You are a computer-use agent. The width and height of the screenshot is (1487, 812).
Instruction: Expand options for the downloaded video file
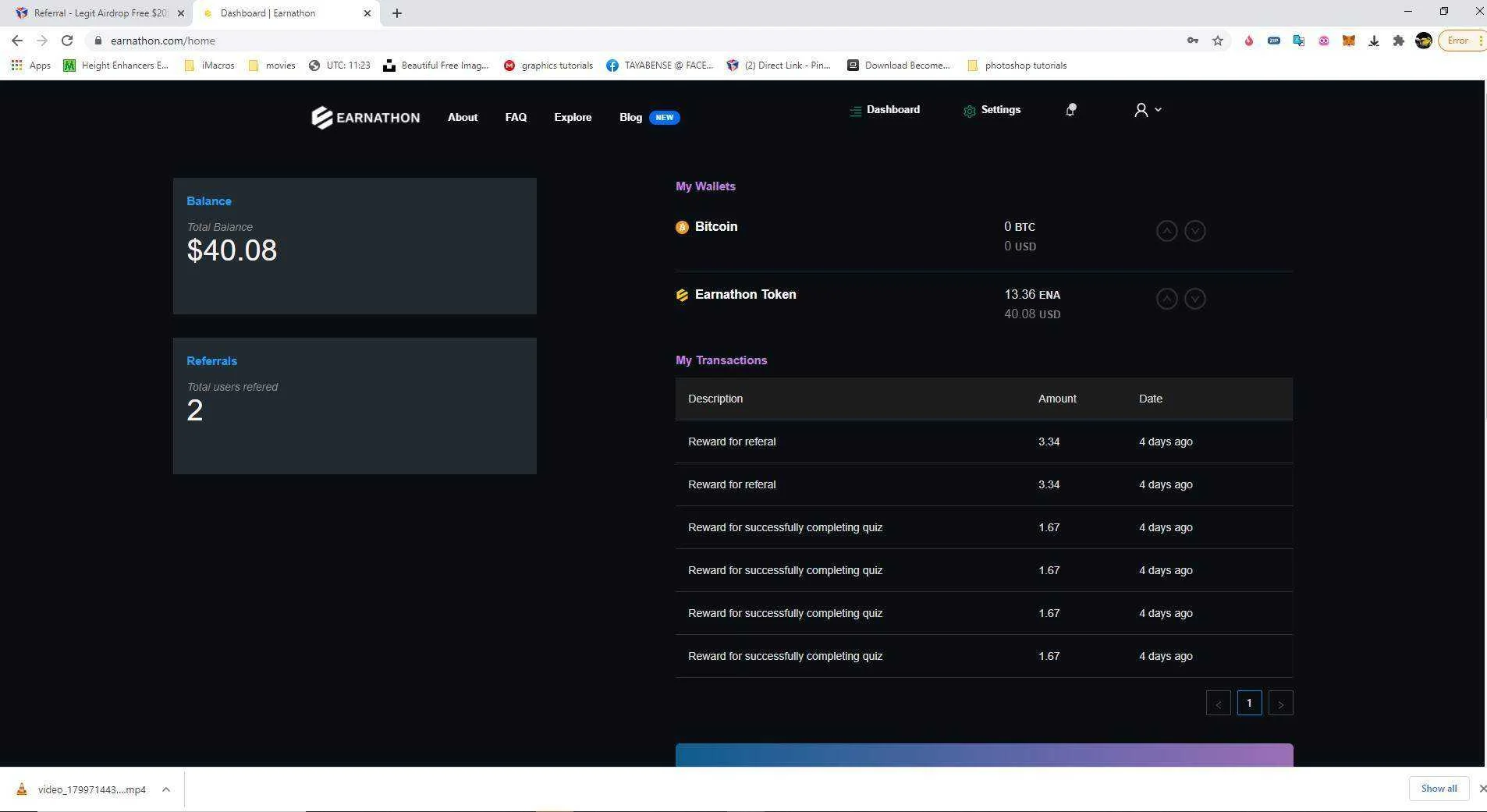(166, 789)
